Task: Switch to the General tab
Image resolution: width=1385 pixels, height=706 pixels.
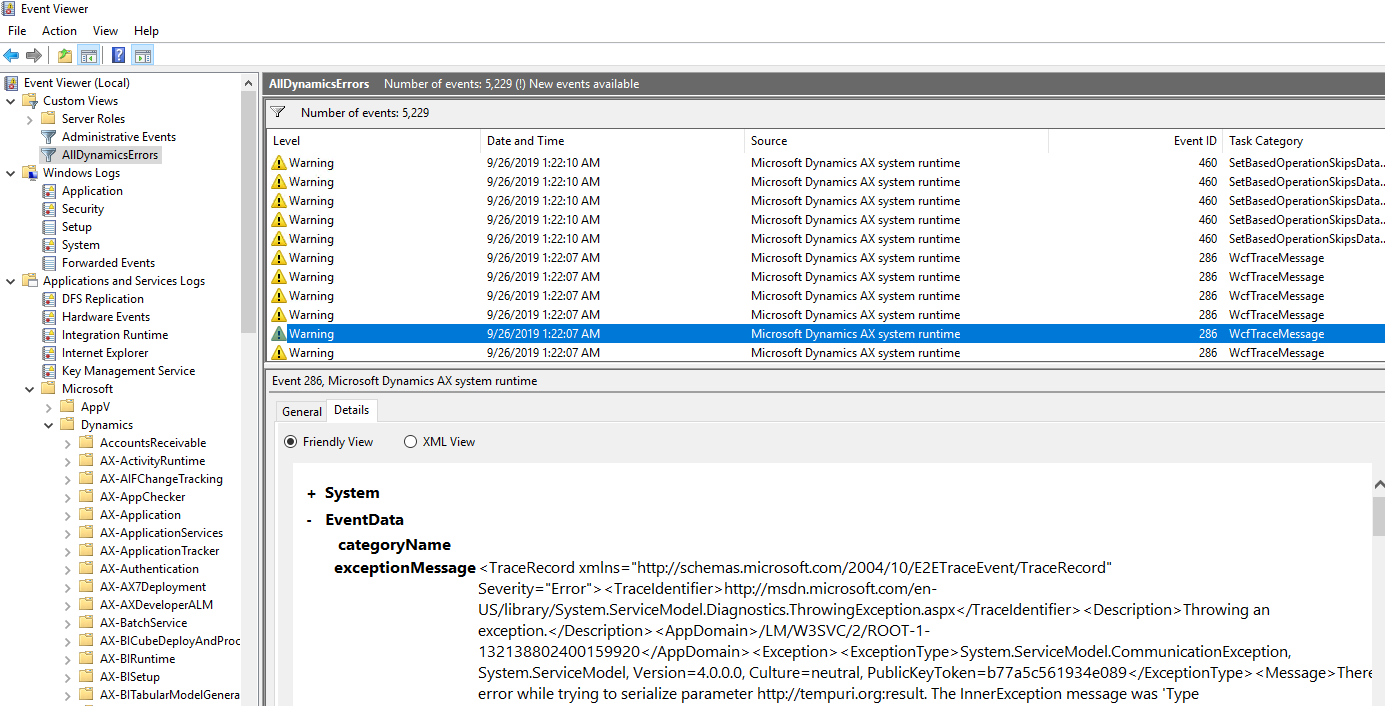Action: pyautogui.click(x=302, y=411)
